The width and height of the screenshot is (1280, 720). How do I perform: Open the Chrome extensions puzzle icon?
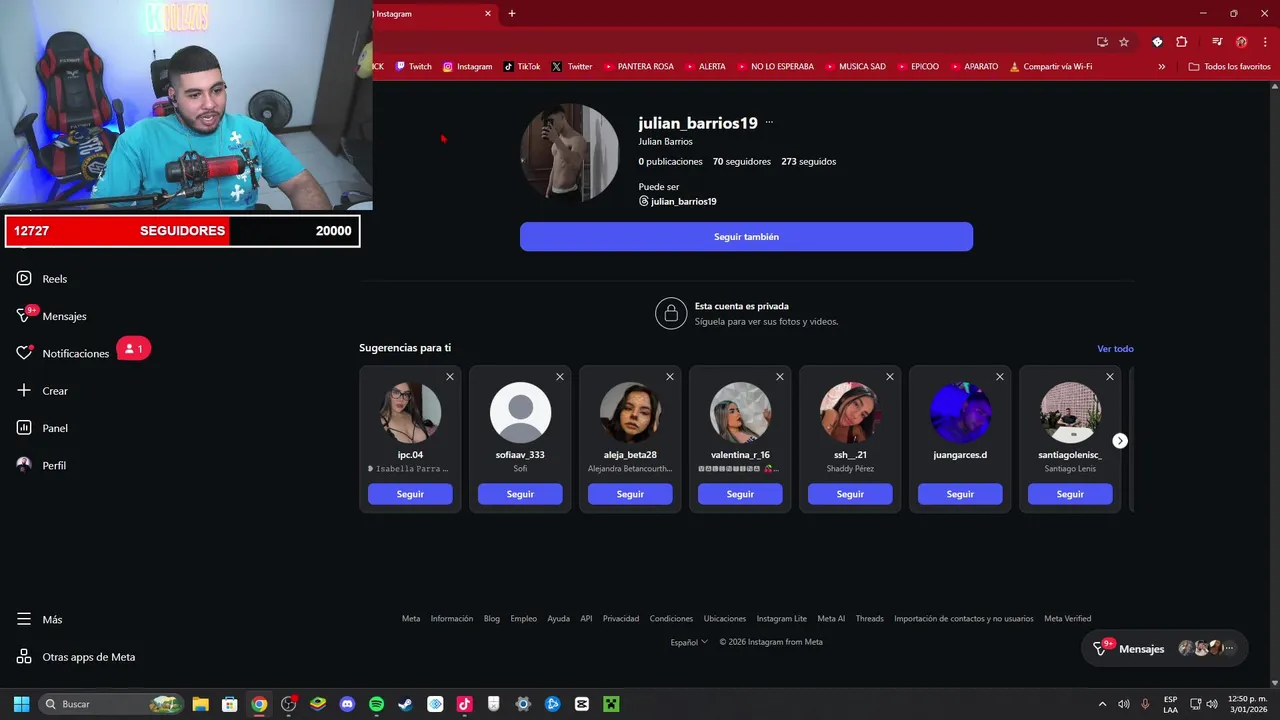tap(1182, 42)
